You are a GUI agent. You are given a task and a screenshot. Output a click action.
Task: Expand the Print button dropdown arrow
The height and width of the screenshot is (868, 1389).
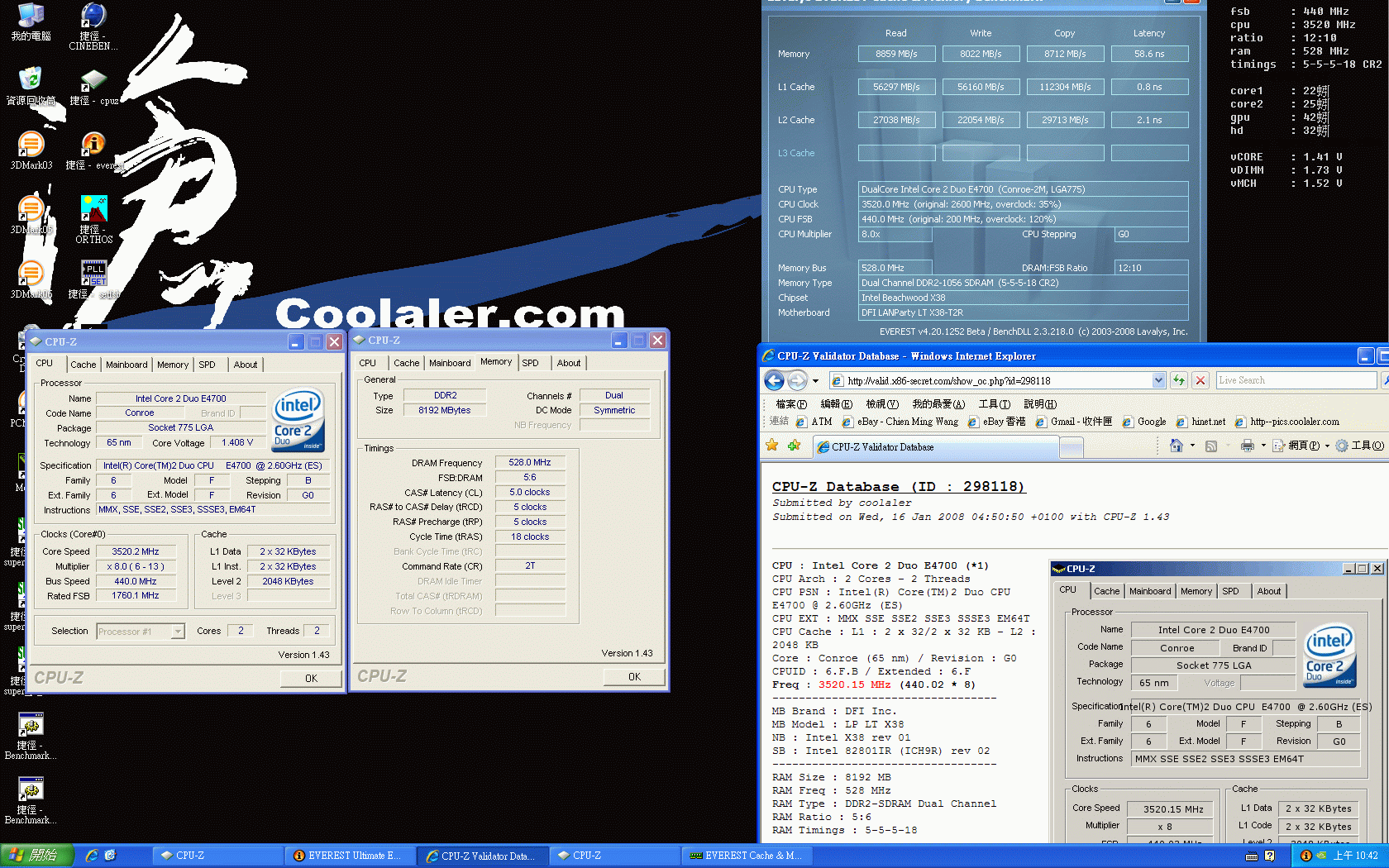1263,446
